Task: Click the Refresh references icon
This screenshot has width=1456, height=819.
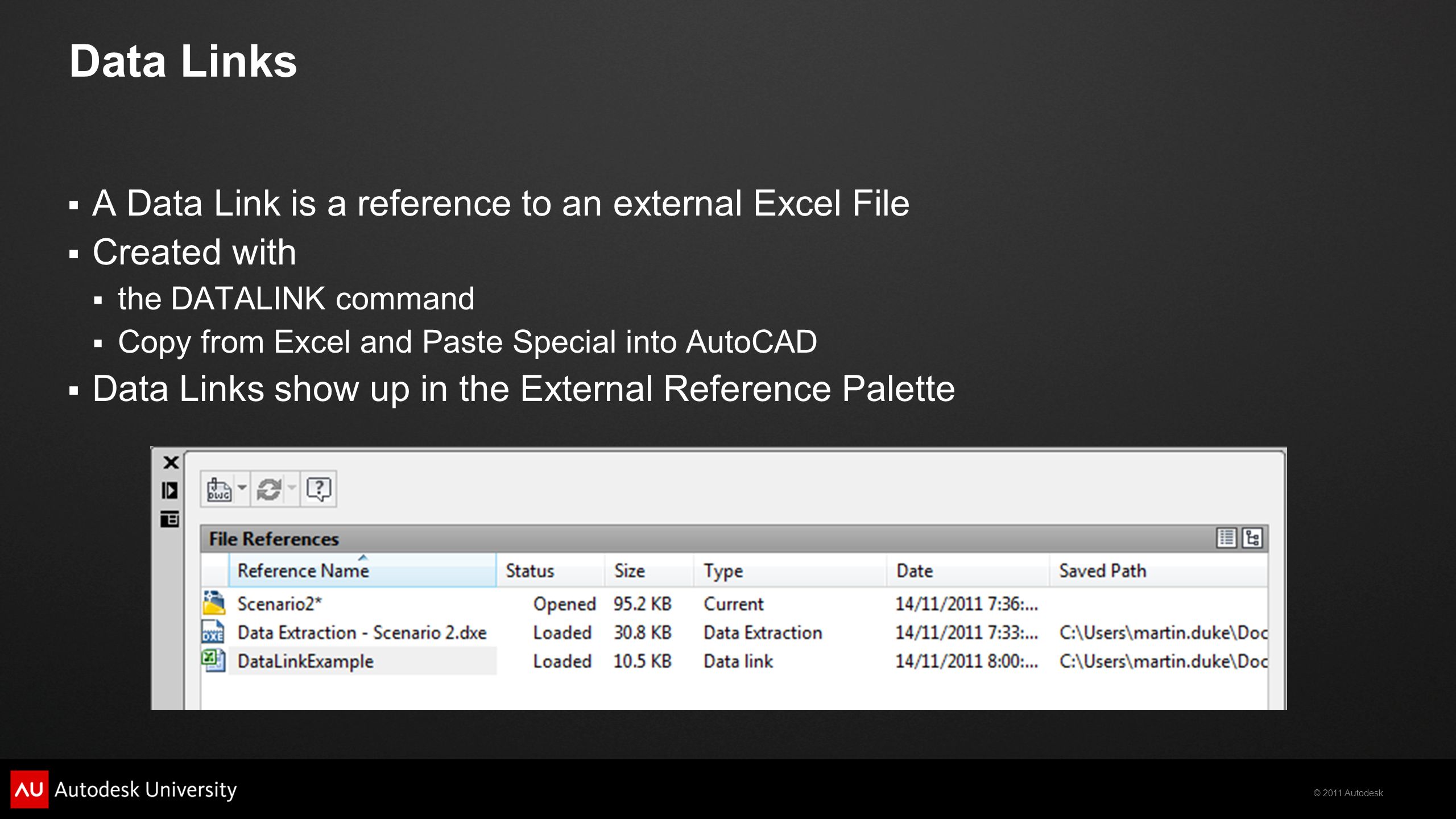Action: [x=268, y=489]
